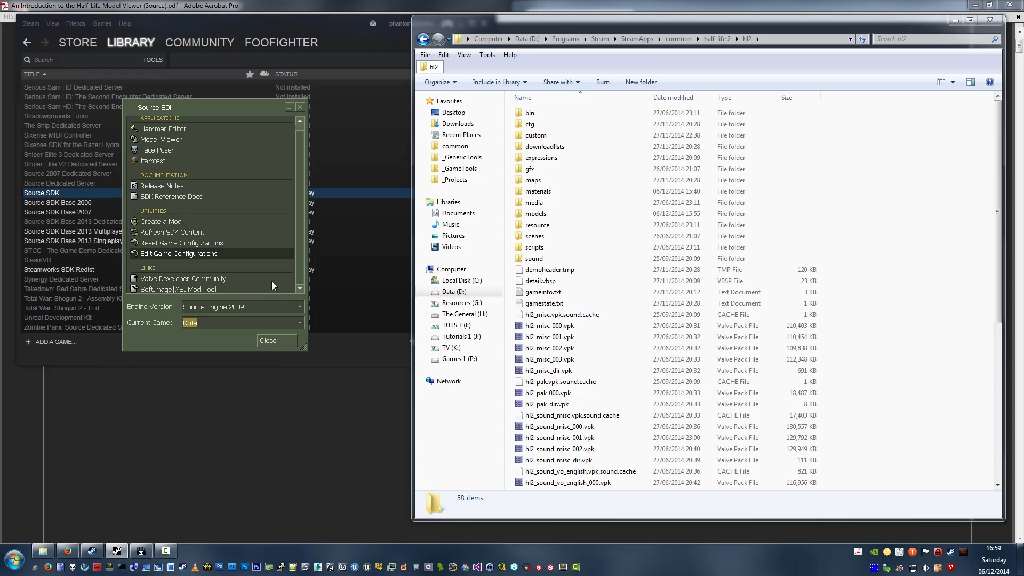1024x576 pixels.
Task: Click the Windows Start orb
Action: pos(14,557)
